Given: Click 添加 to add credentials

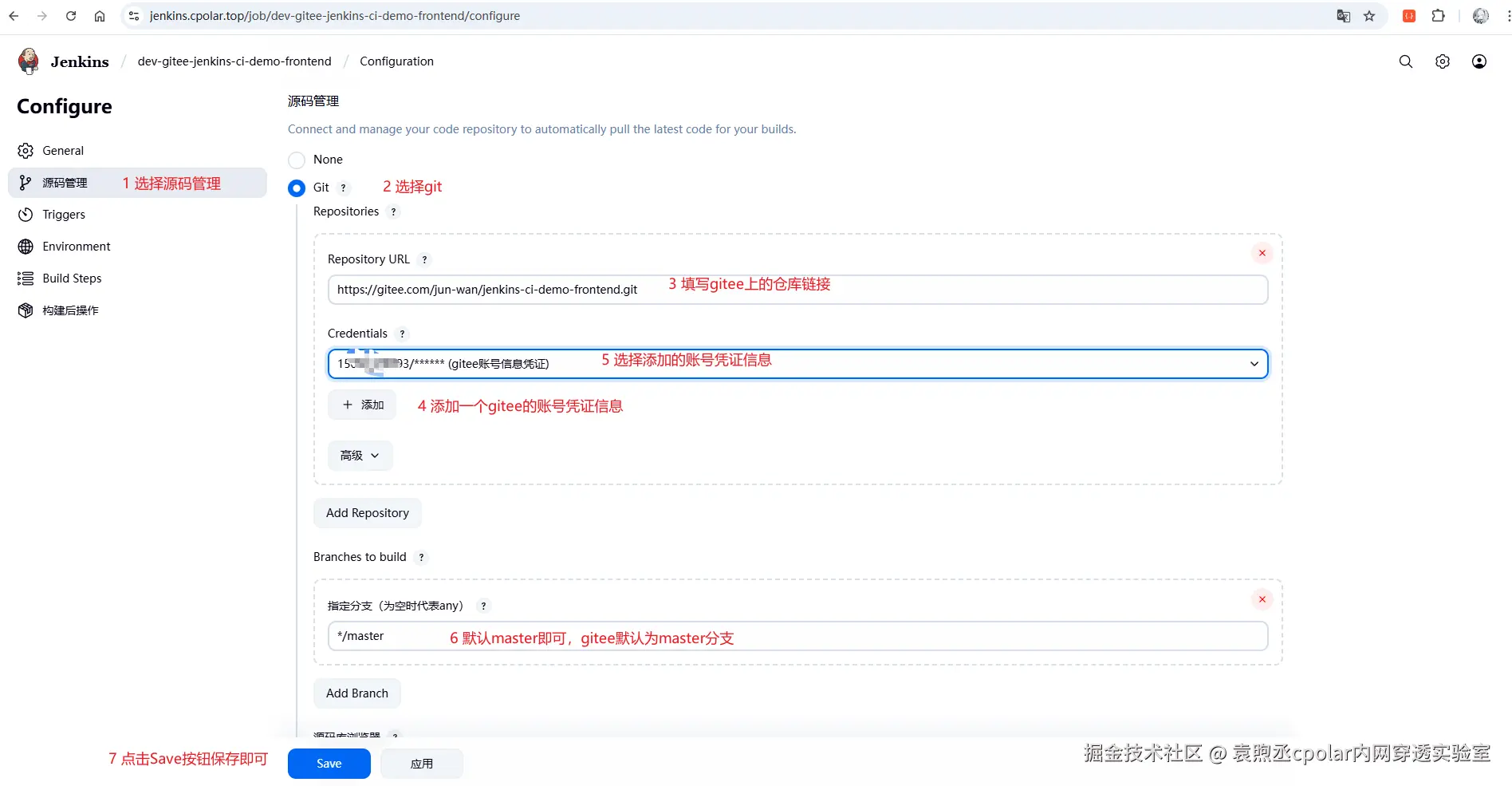Looking at the screenshot, I should click(x=363, y=405).
